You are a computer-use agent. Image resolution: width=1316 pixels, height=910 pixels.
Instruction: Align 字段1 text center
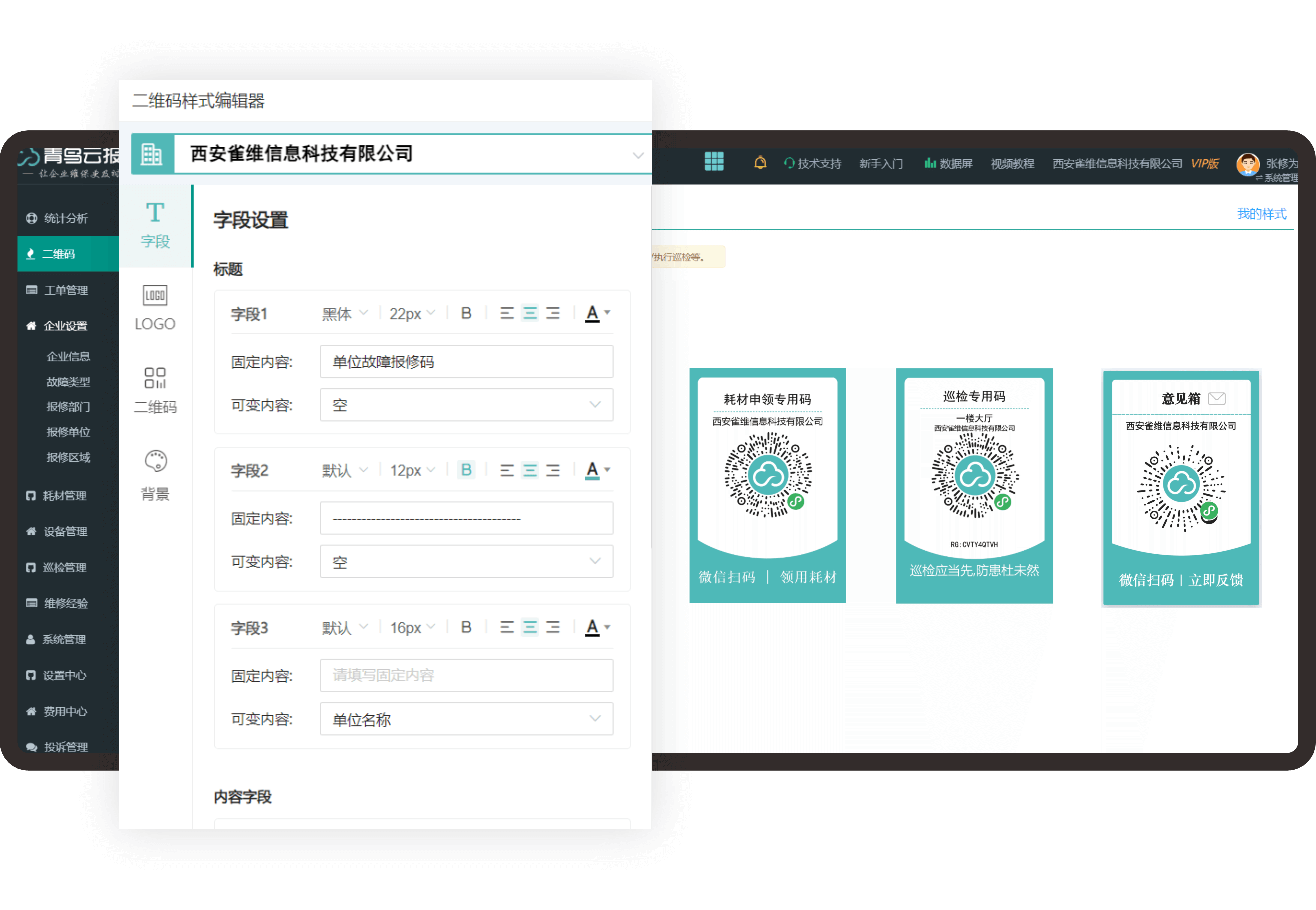coord(529,313)
